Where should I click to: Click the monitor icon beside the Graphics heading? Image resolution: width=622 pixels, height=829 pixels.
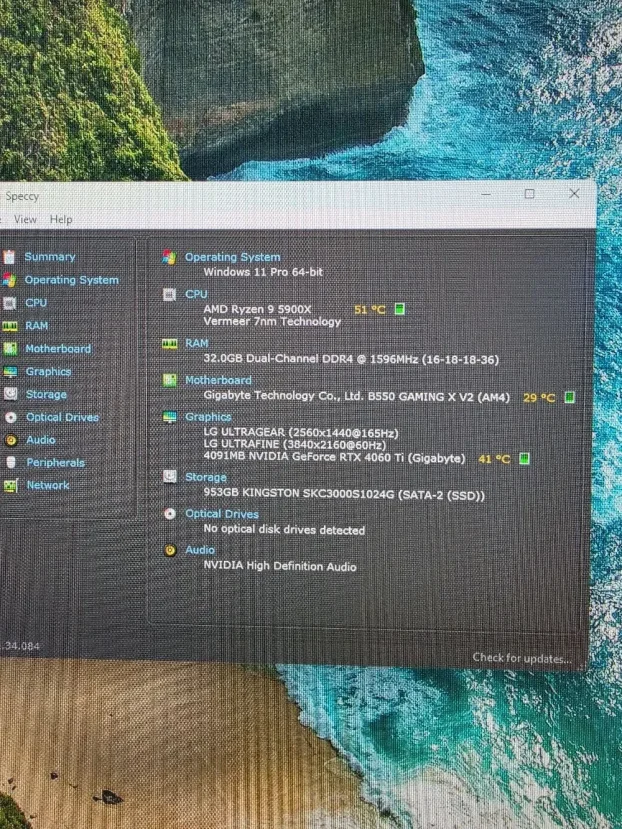[x=170, y=417]
